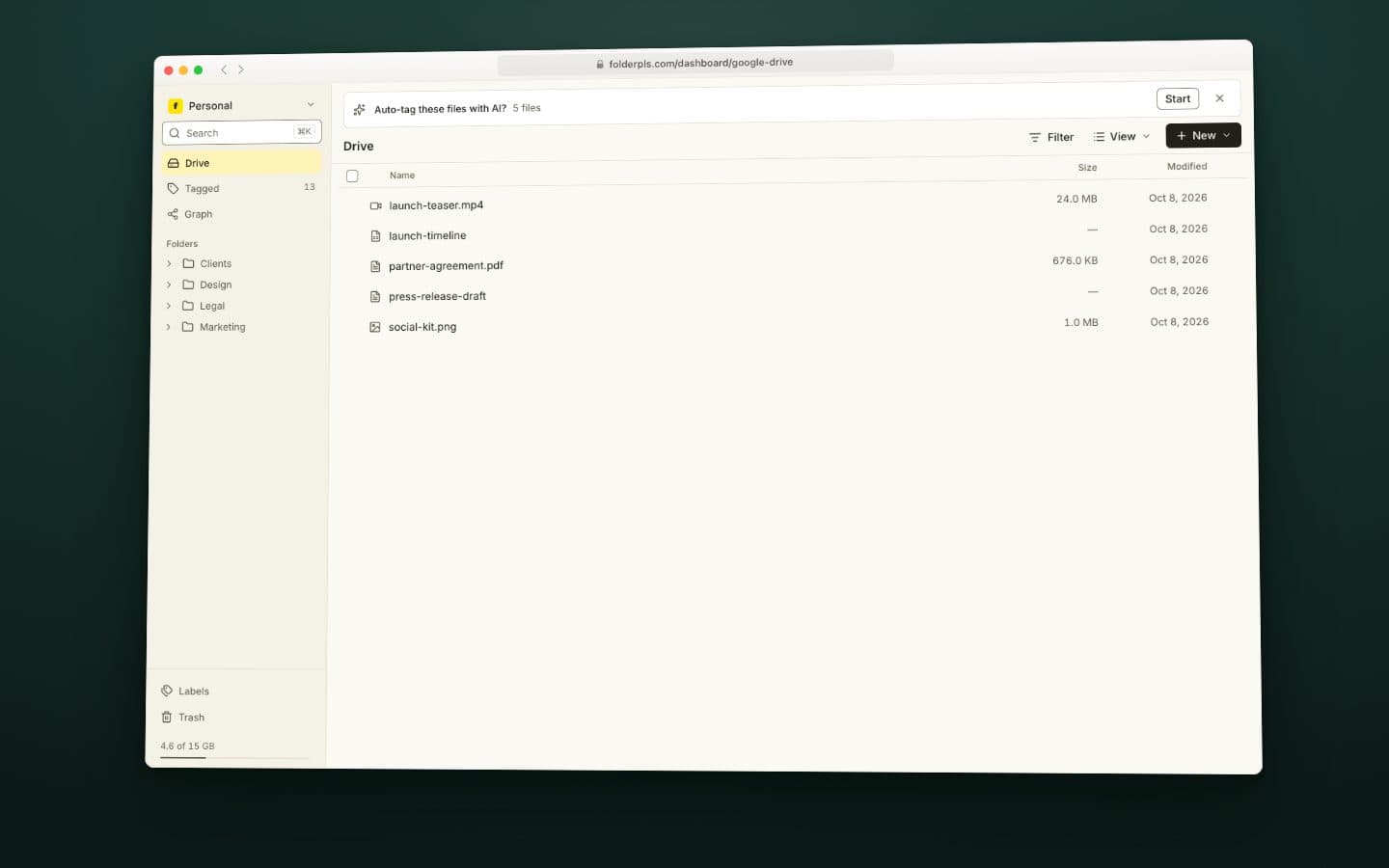The width and height of the screenshot is (1389, 868).
Task: Sort by the Name column header
Action: pyautogui.click(x=402, y=176)
